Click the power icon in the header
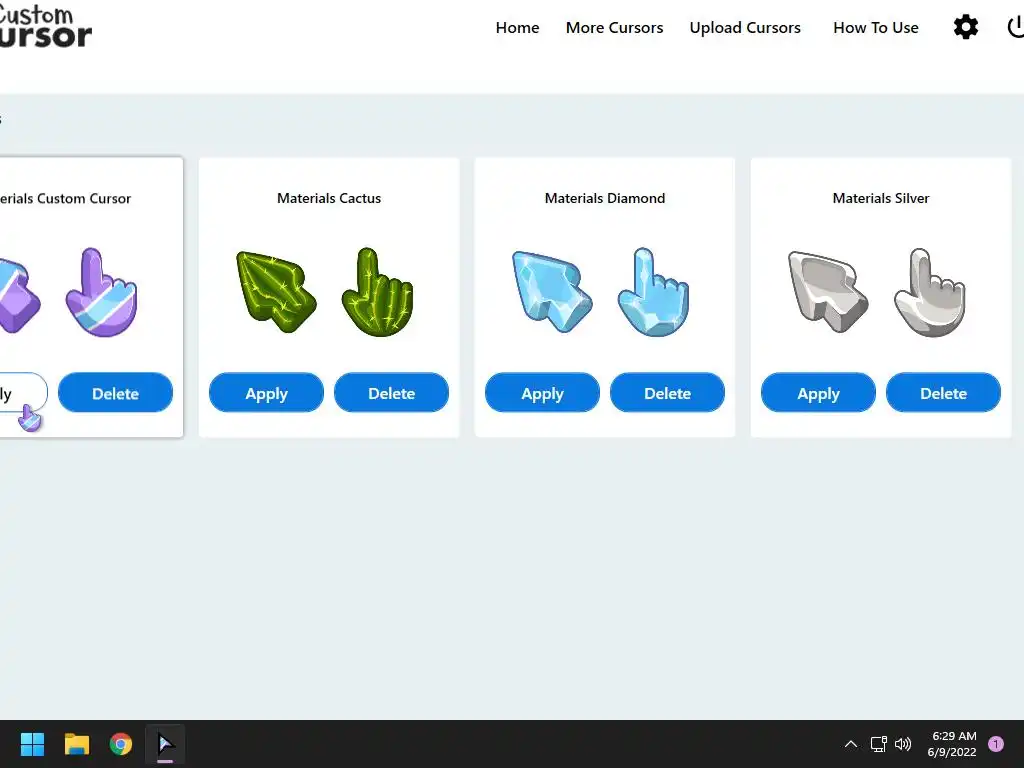This screenshot has height=768, width=1024. 1016,27
